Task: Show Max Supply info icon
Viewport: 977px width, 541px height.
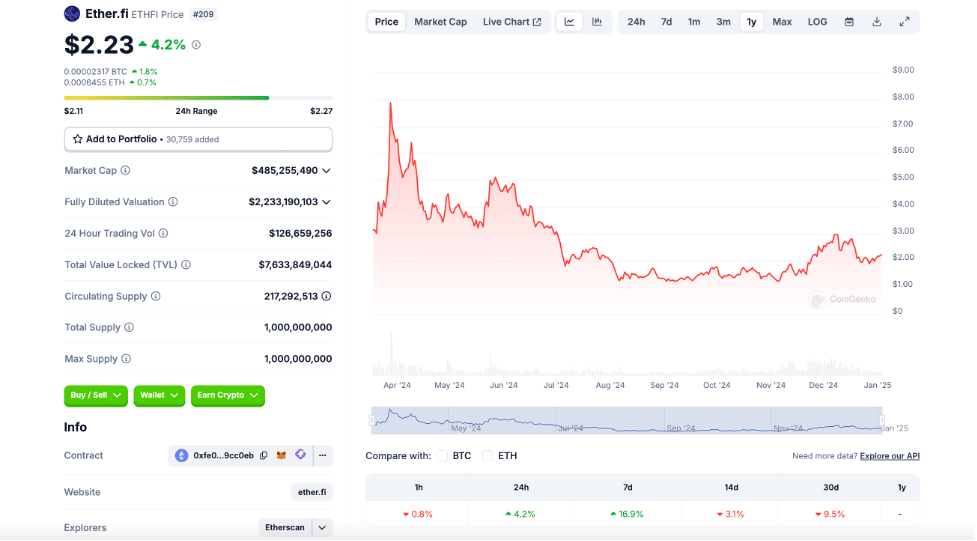Action: pyautogui.click(x=126, y=359)
